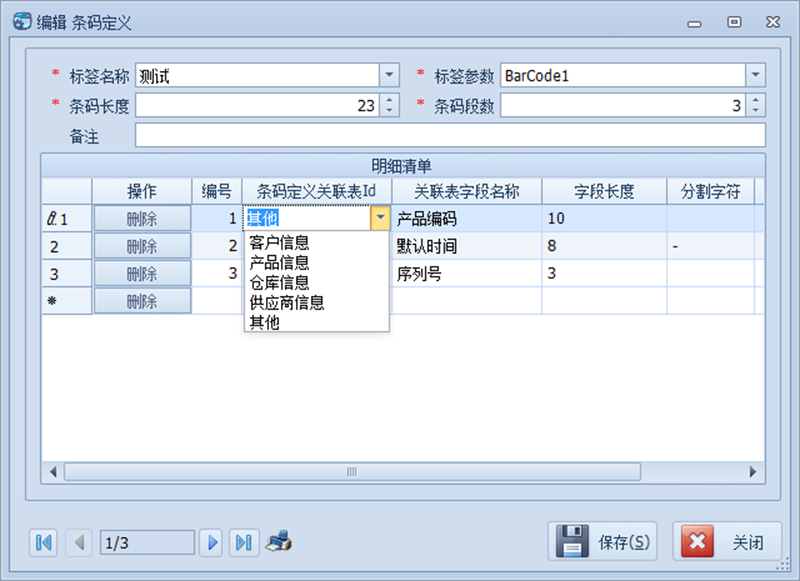800x581 pixels.
Task: Click 明细清单 group header
Action: pyautogui.click(x=403, y=166)
